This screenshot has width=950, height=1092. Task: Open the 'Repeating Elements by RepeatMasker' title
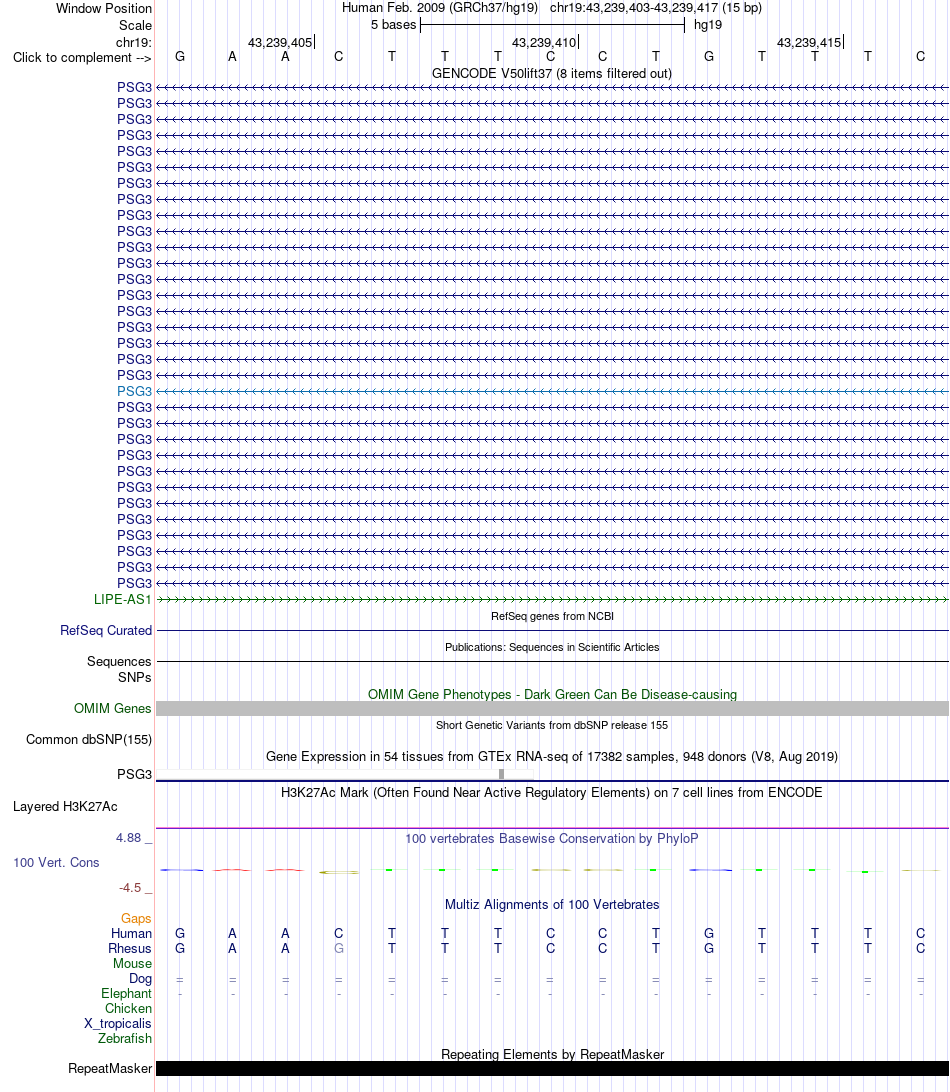pos(552,1054)
